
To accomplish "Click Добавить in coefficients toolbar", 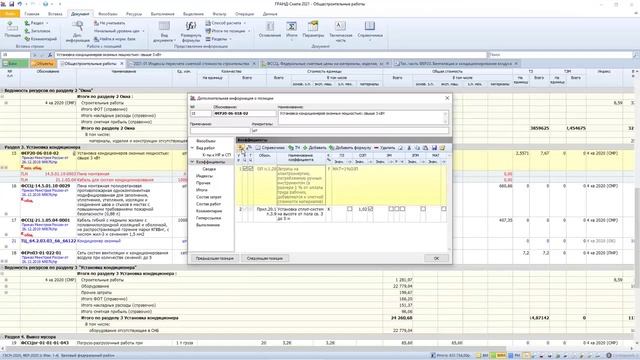I will click(x=314, y=148).
